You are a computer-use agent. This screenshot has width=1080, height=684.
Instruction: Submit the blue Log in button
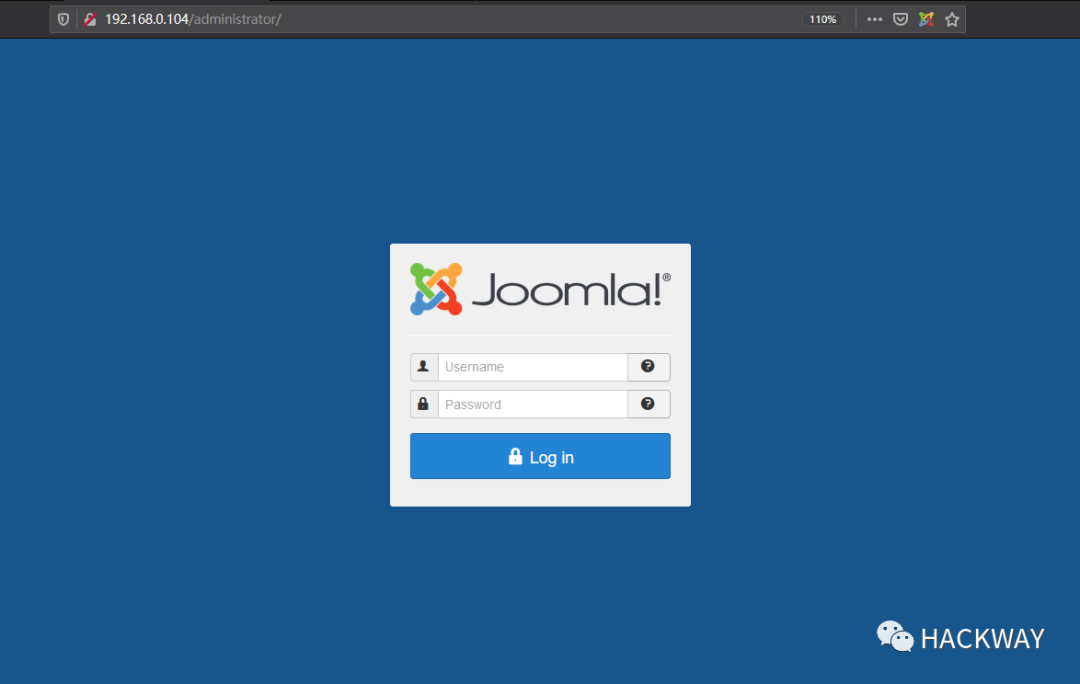540,456
